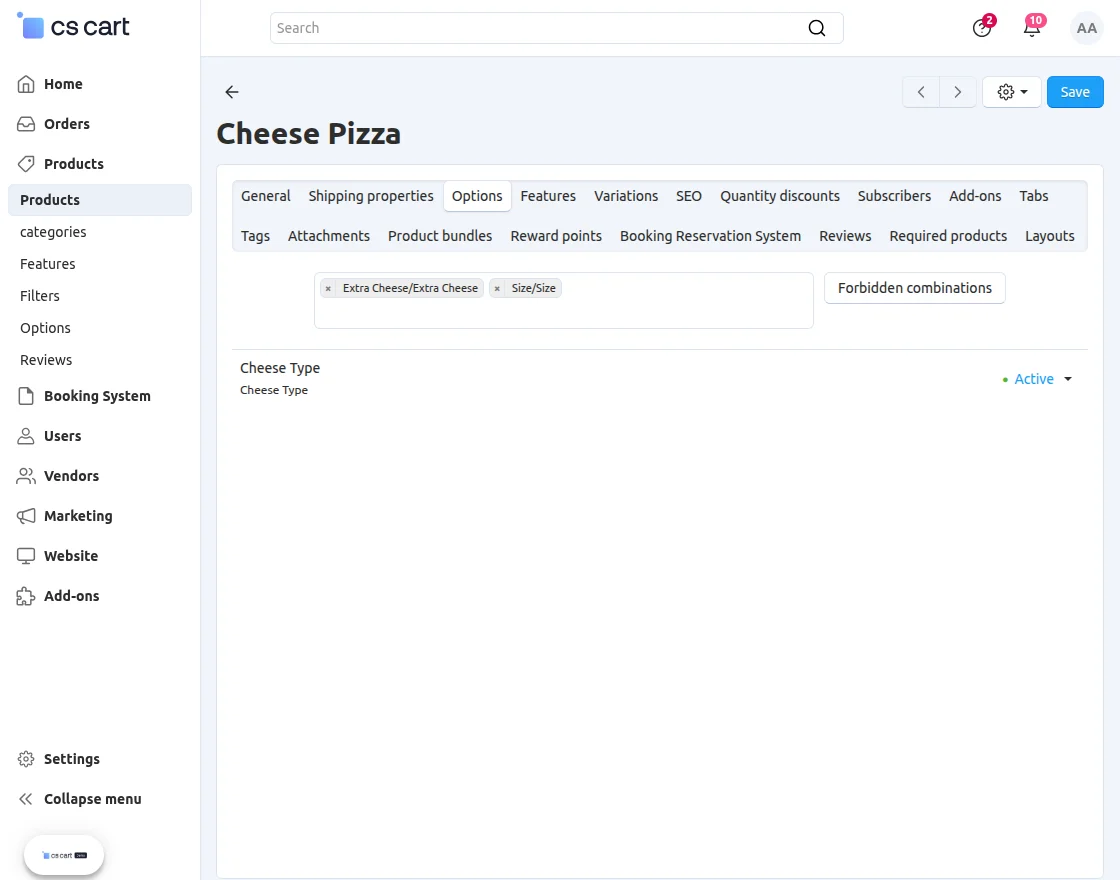The image size is (1120, 880).
Task: Open the AA account menu
Action: pyautogui.click(x=1086, y=28)
